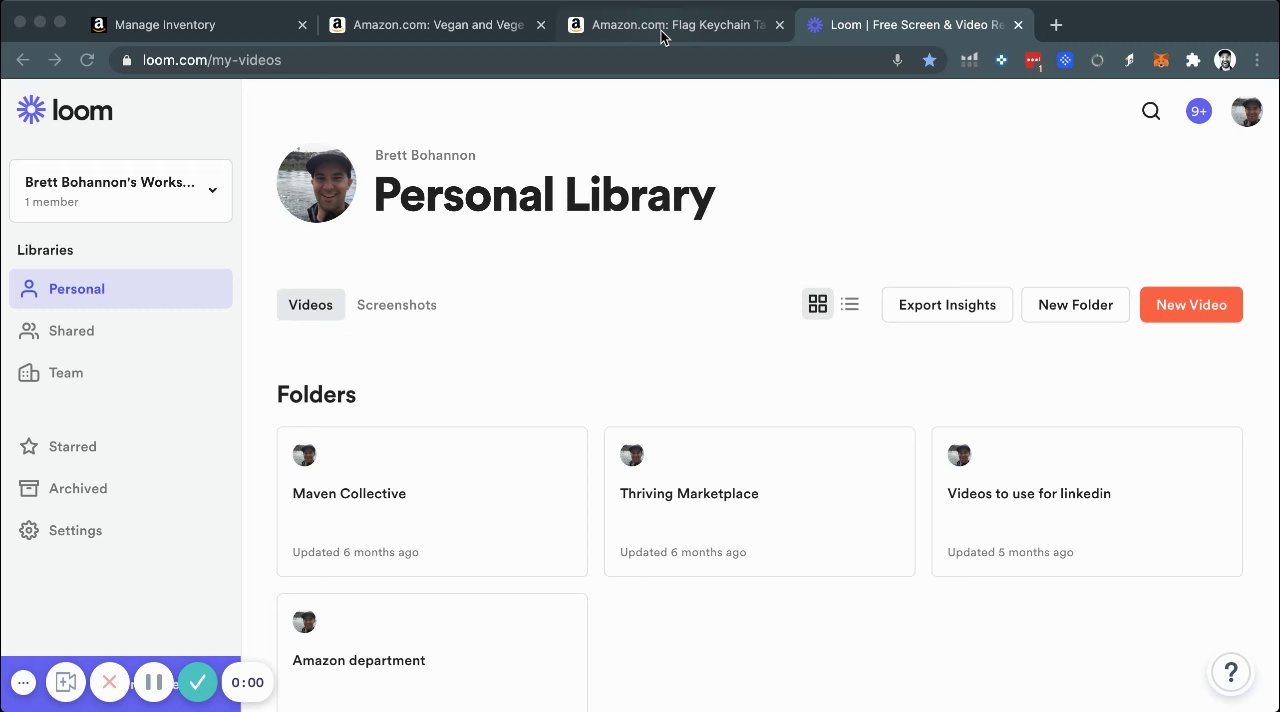
Task: Reload the Loom page
Action: 87,60
